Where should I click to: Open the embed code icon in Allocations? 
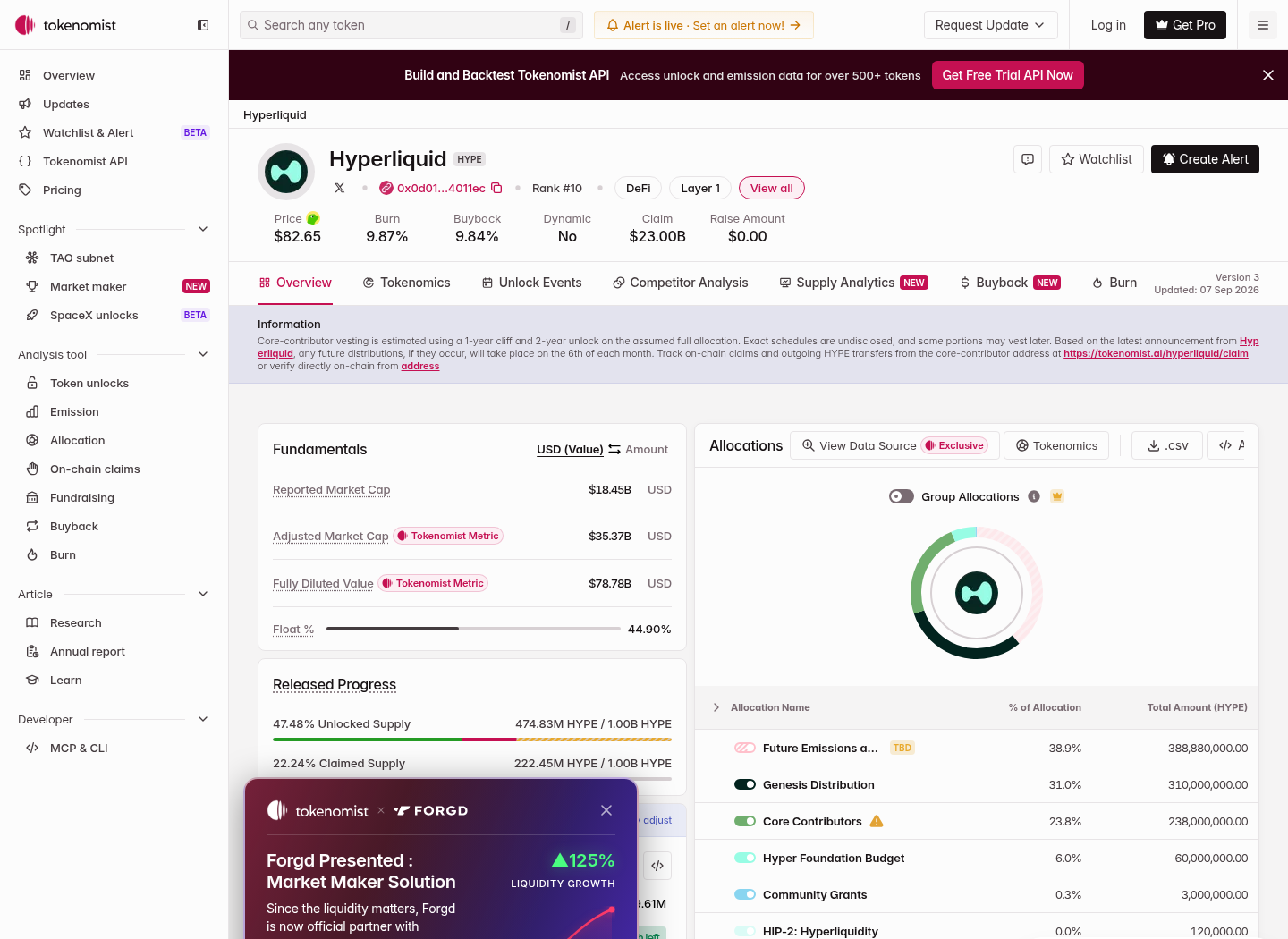[x=1225, y=445]
